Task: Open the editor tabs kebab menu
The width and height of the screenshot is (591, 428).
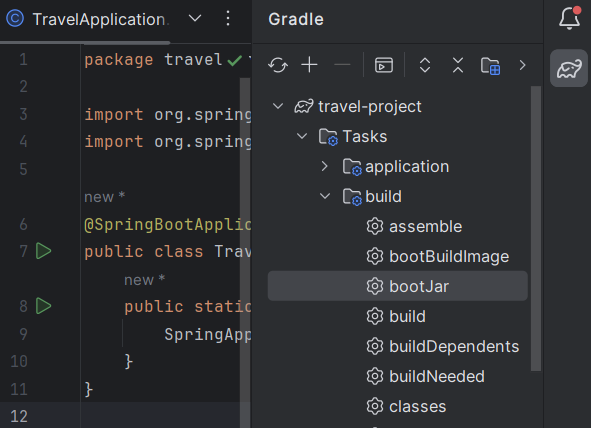Action: 228,18
